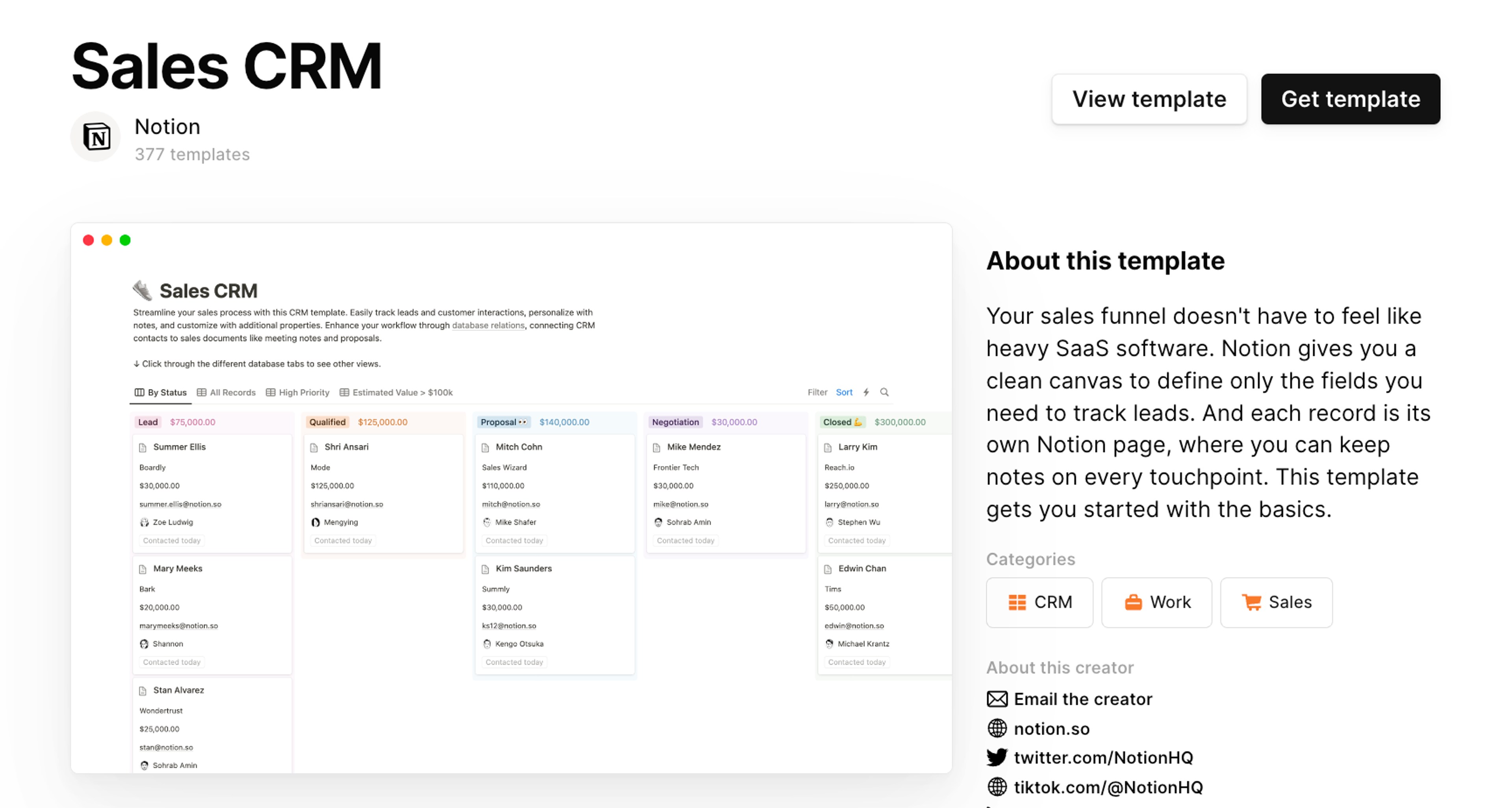This screenshot has width=1512, height=808.
Task: Click the page icon beside Edwin Chan
Action: click(828, 569)
